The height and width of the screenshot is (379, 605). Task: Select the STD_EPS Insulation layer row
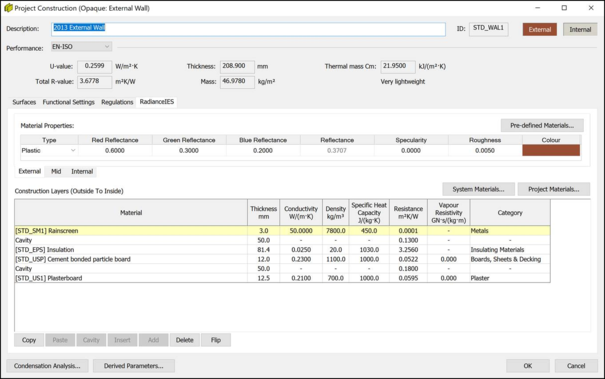(x=282, y=250)
